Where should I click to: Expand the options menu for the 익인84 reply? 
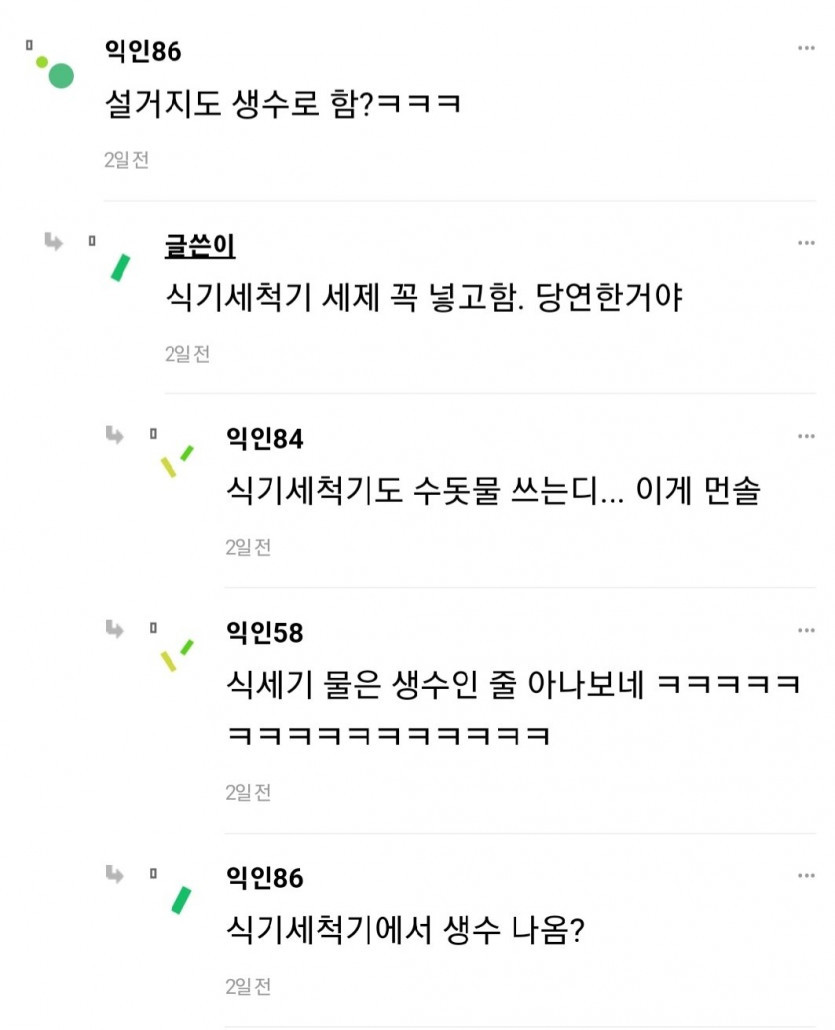(x=806, y=437)
